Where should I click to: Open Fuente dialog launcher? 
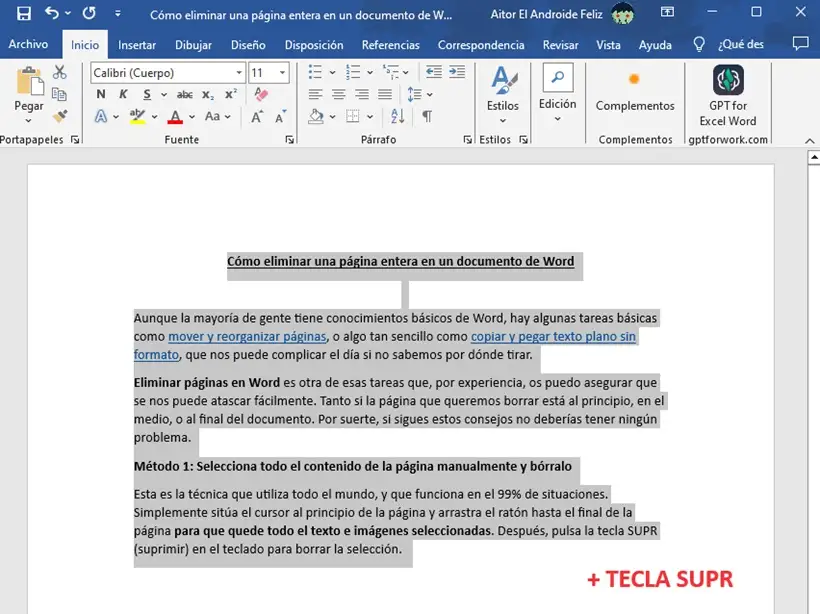[x=289, y=140]
